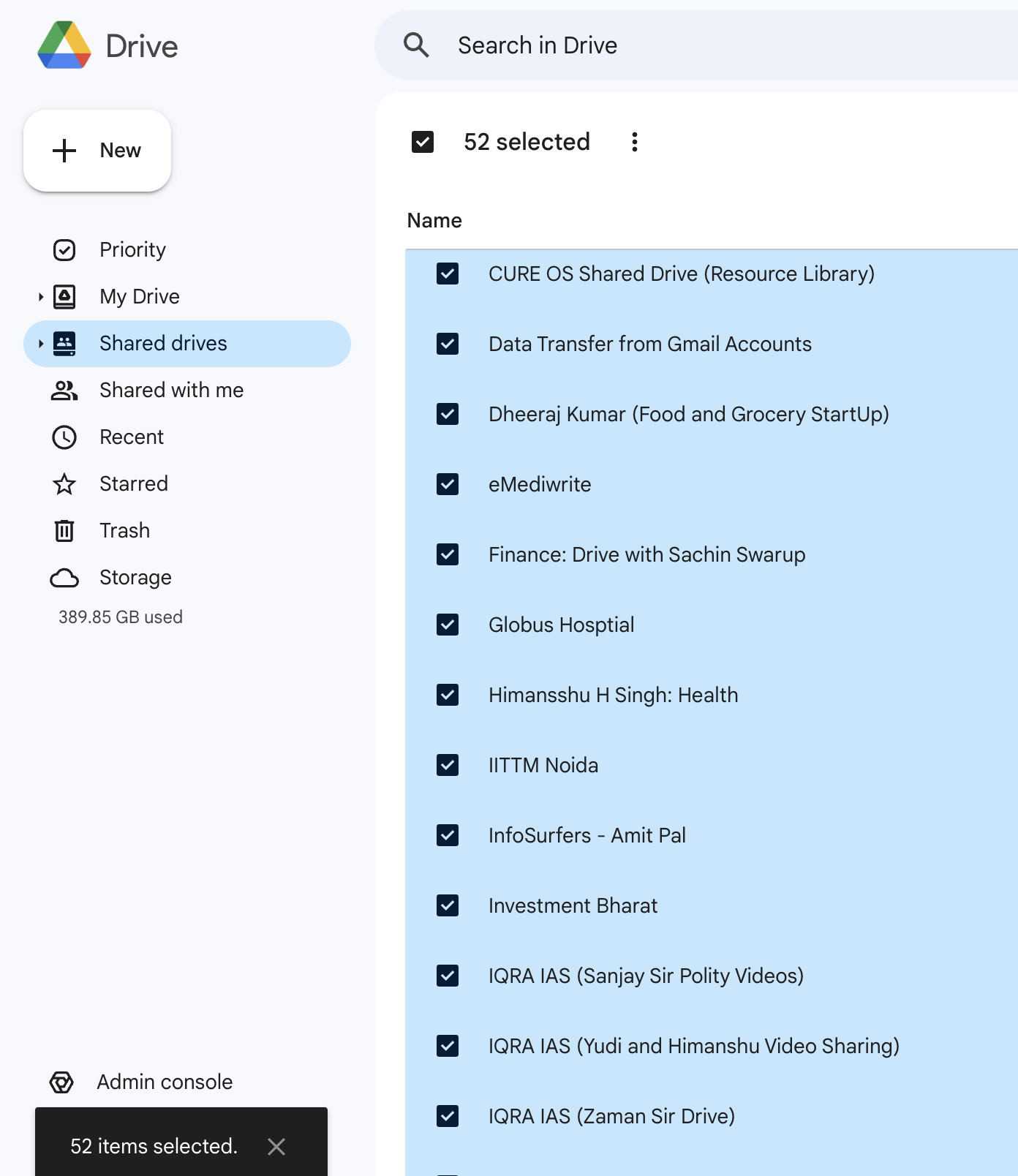1018x1176 pixels.
Task: Click the Search in Drive field
Action: (x=696, y=45)
